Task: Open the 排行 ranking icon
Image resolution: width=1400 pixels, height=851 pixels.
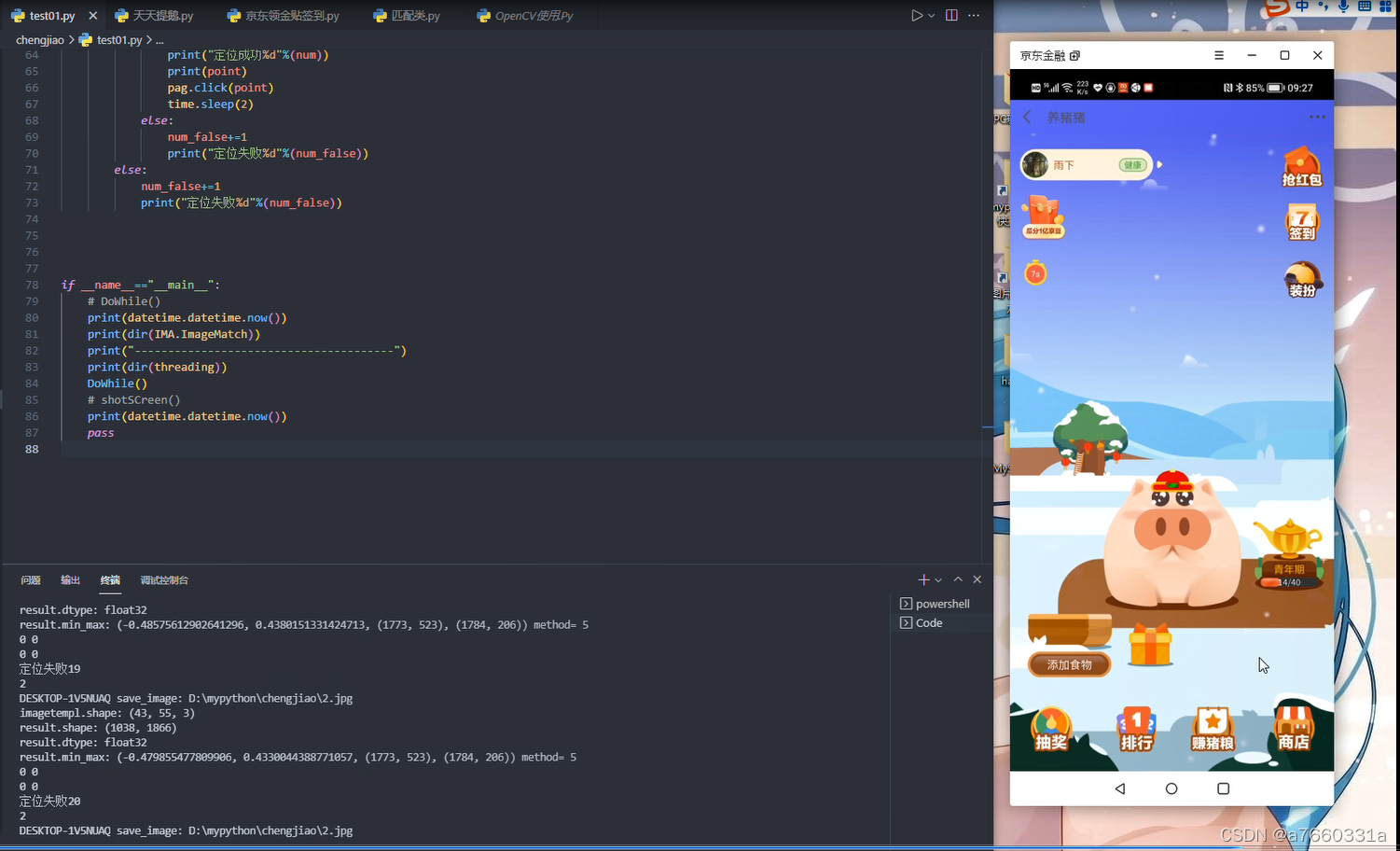Action: pyautogui.click(x=1136, y=730)
